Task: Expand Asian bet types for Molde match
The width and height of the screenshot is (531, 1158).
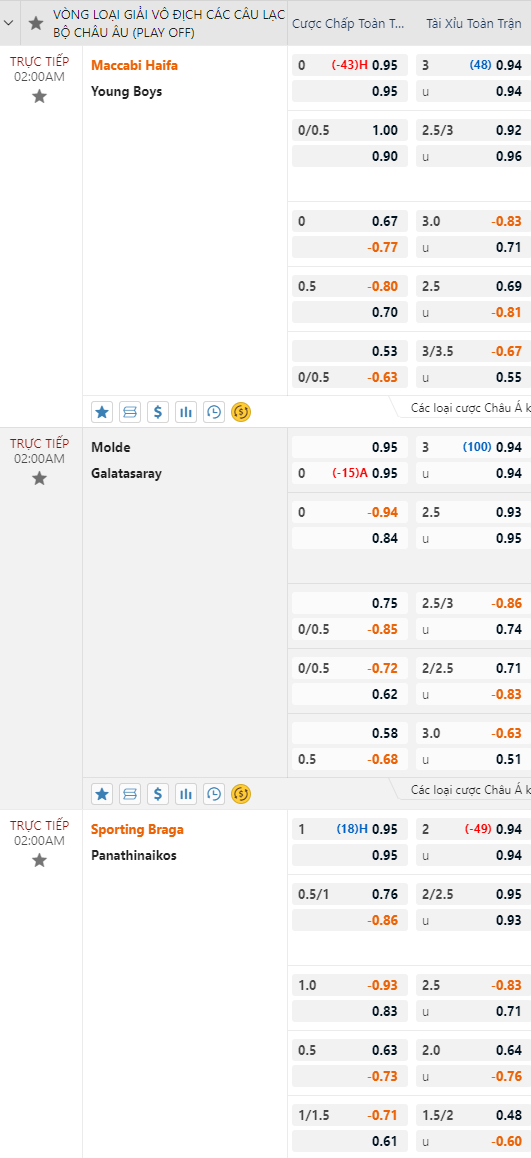Action: [467, 789]
